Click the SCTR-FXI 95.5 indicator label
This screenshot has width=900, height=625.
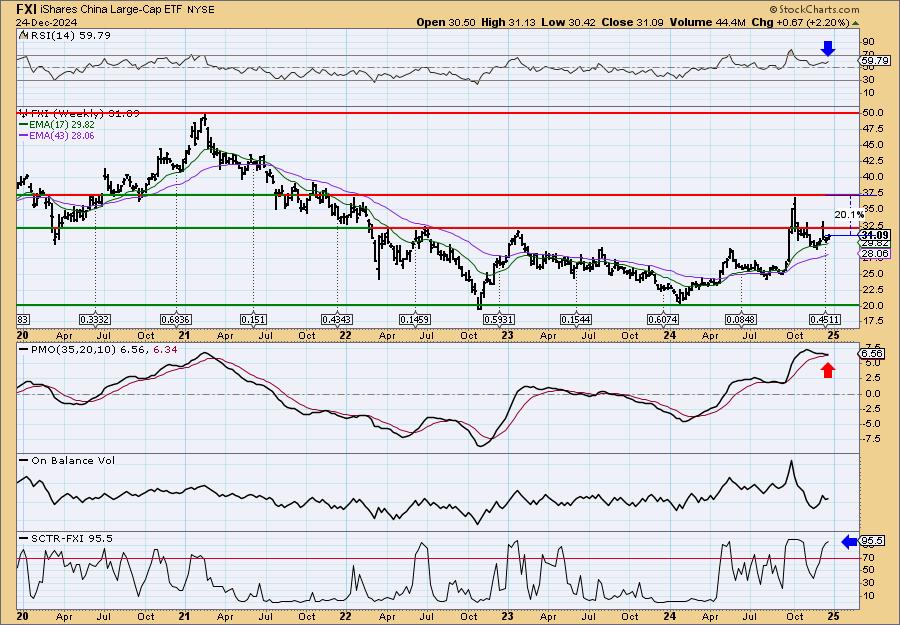coord(72,538)
